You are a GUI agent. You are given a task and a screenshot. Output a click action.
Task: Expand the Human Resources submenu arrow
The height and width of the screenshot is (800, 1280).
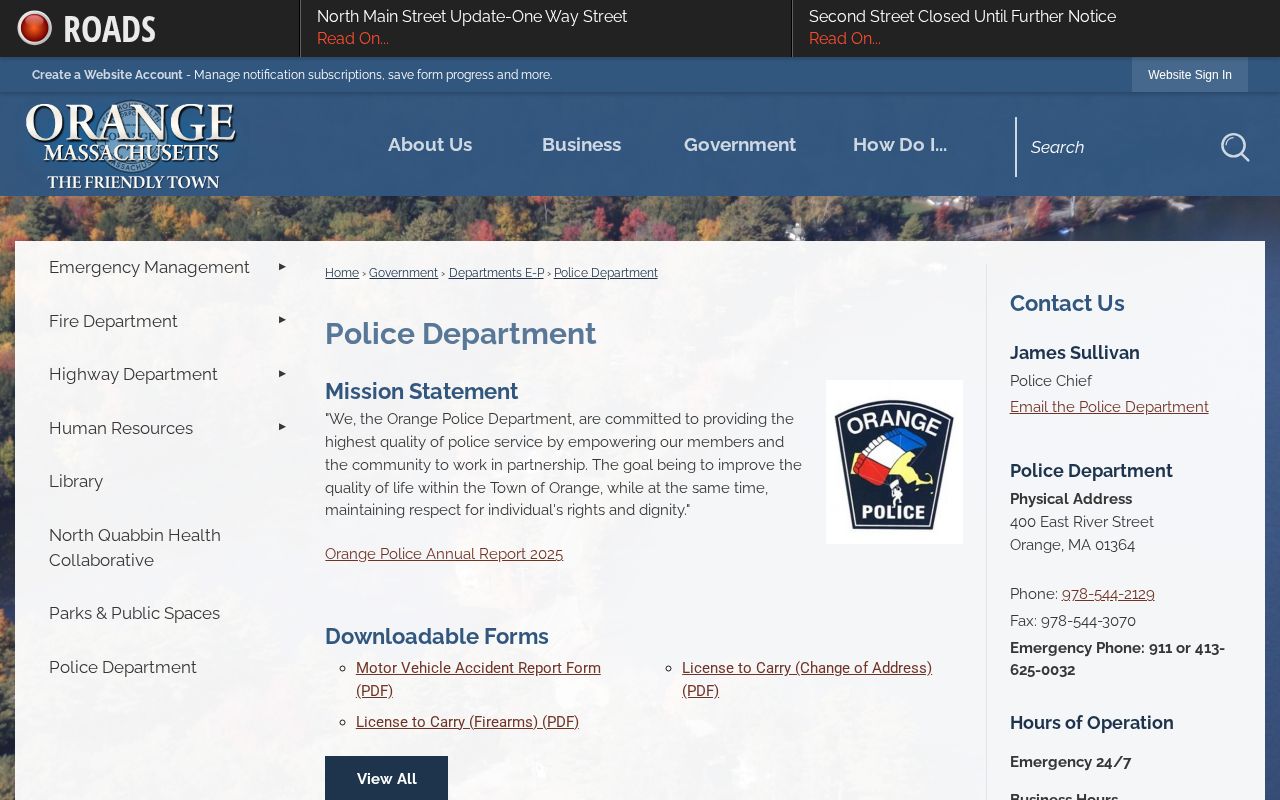(x=282, y=427)
